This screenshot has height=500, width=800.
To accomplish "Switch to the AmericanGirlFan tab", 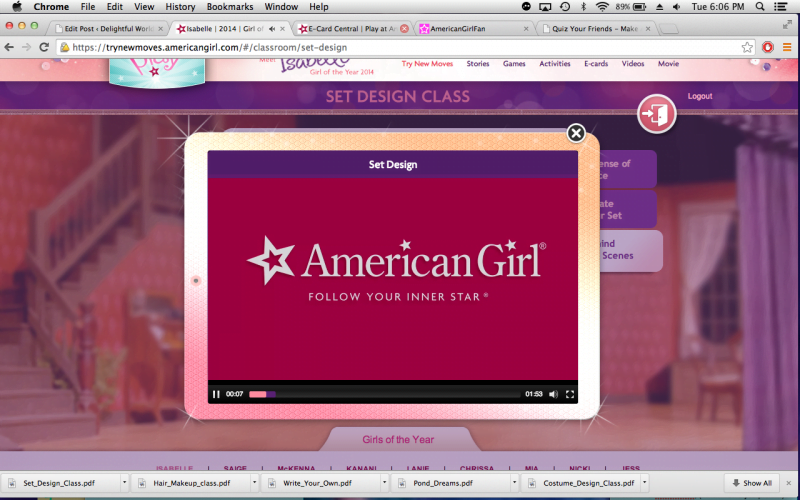I will (x=473, y=29).
